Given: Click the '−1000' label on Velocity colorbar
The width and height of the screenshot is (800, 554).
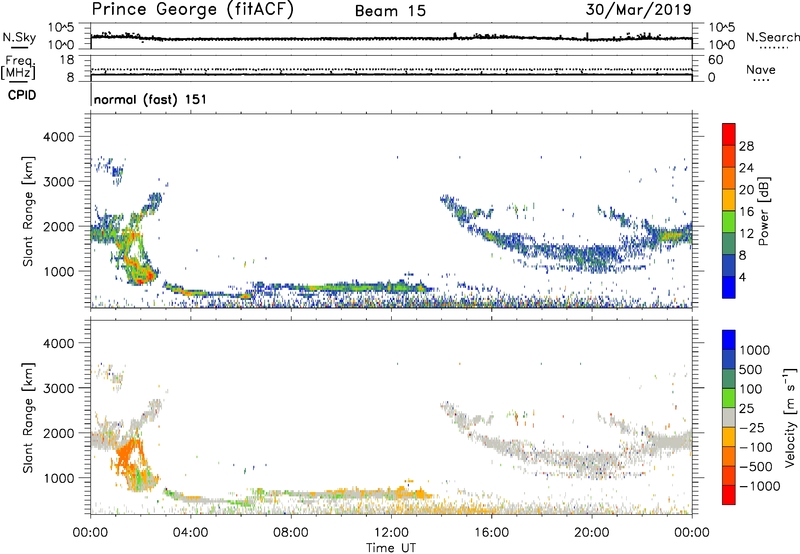Looking at the screenshot, I should [x=759, y=486].
